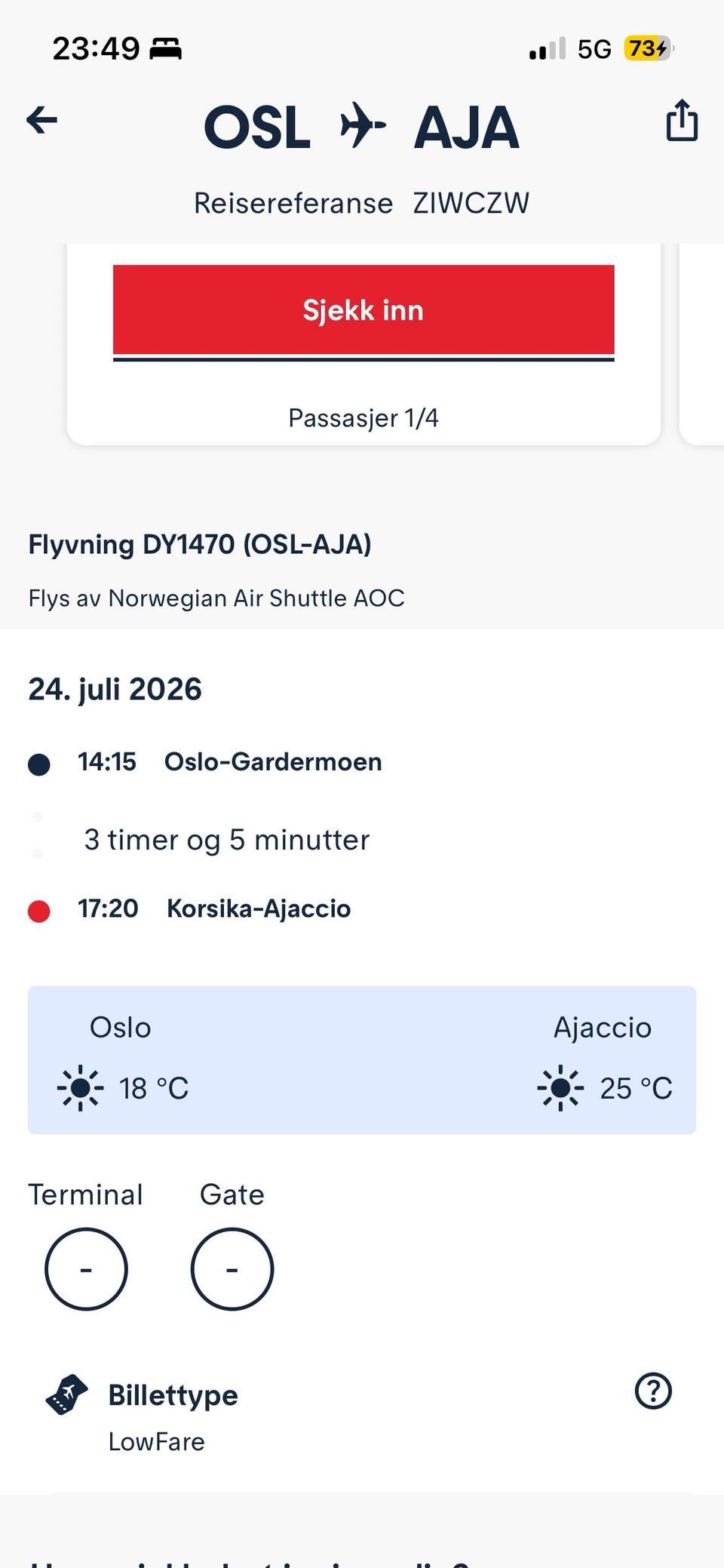The image size is (724, 1568).
Task: Tap the Passasjer 1/4 label
Action: (x=364, y=418)
